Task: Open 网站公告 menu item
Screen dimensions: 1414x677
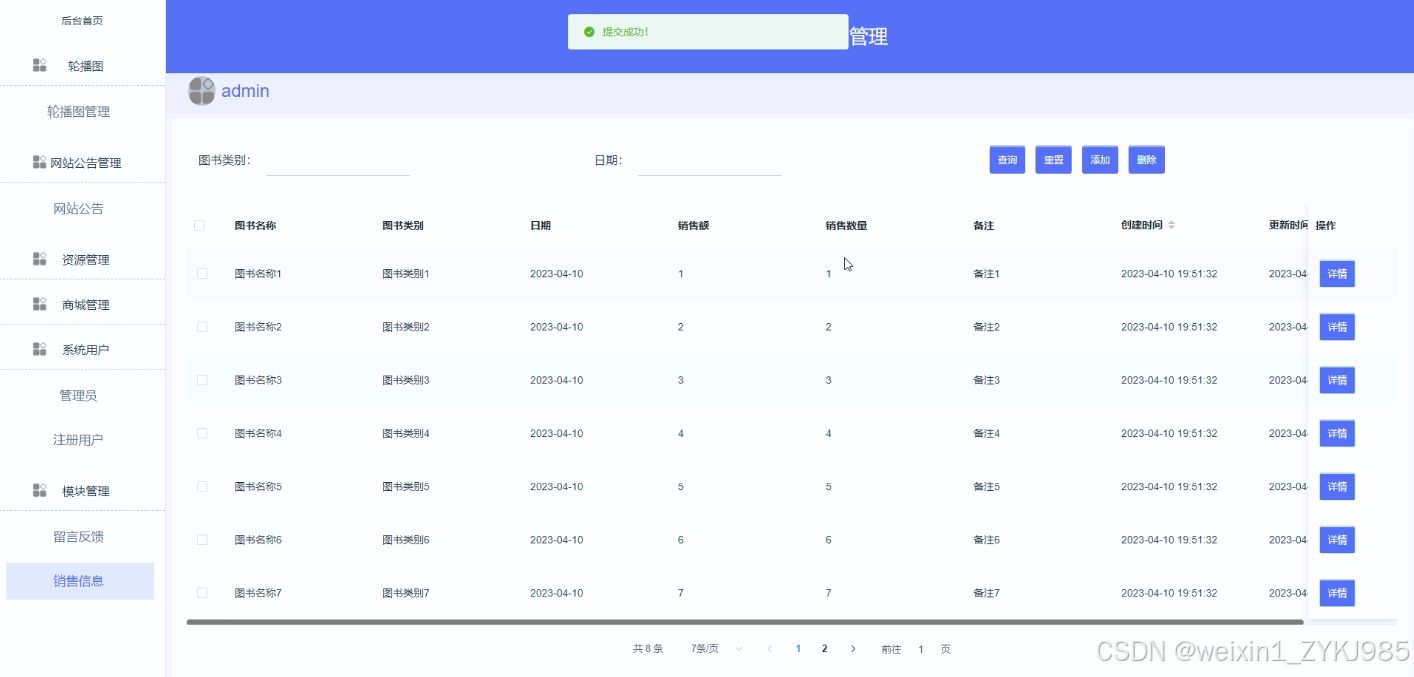Action: [x=78, y=209]
